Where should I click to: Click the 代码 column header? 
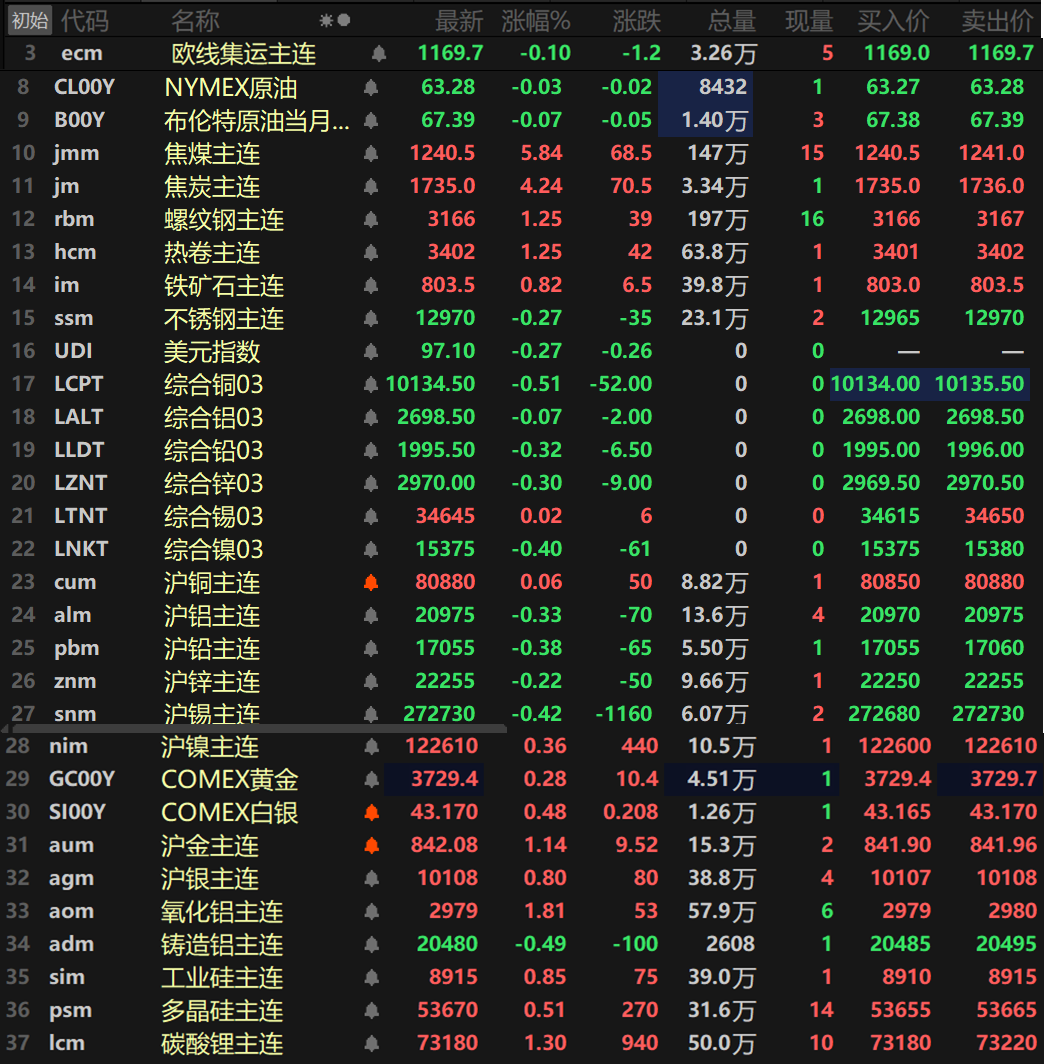[x=85, y=20]
